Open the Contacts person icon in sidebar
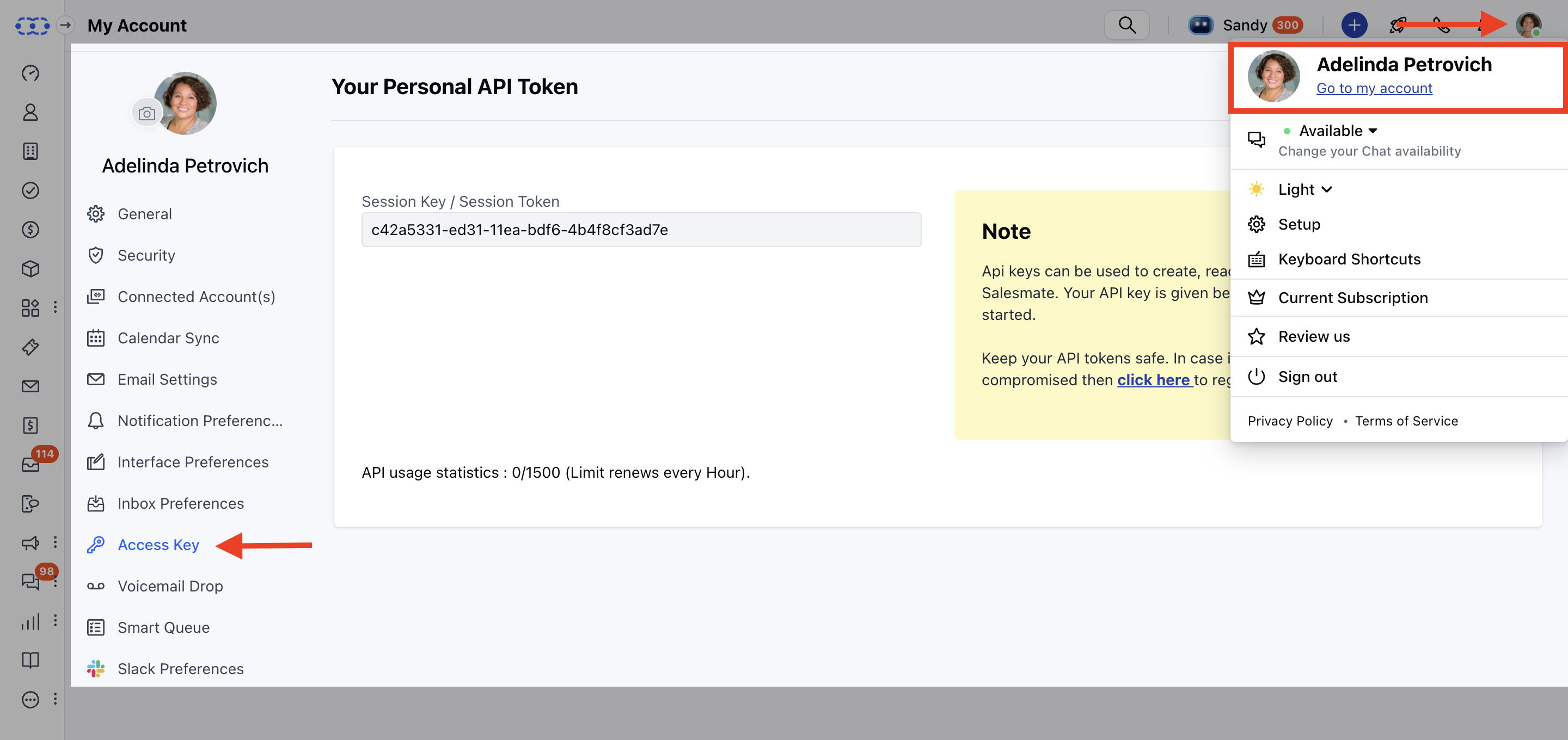The image size is (1568, 740). point(30,112)
